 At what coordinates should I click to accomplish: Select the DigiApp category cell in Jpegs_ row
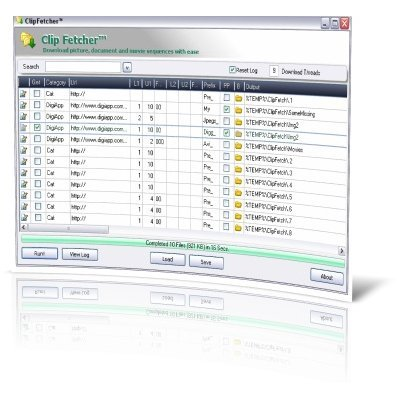coord(55,117)
